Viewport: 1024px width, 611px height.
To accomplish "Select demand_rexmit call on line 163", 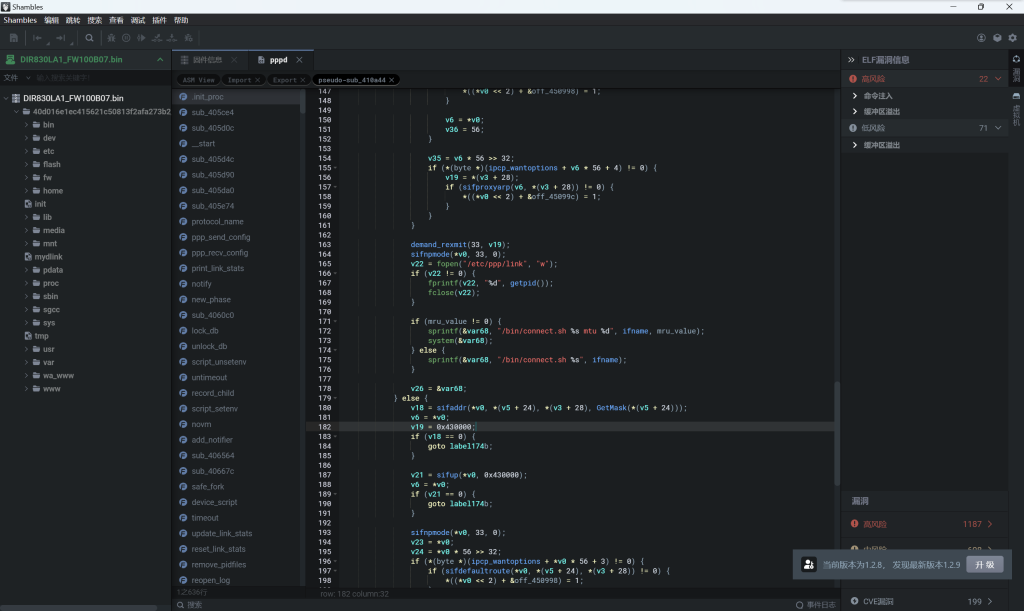I will tap(438, 244).
